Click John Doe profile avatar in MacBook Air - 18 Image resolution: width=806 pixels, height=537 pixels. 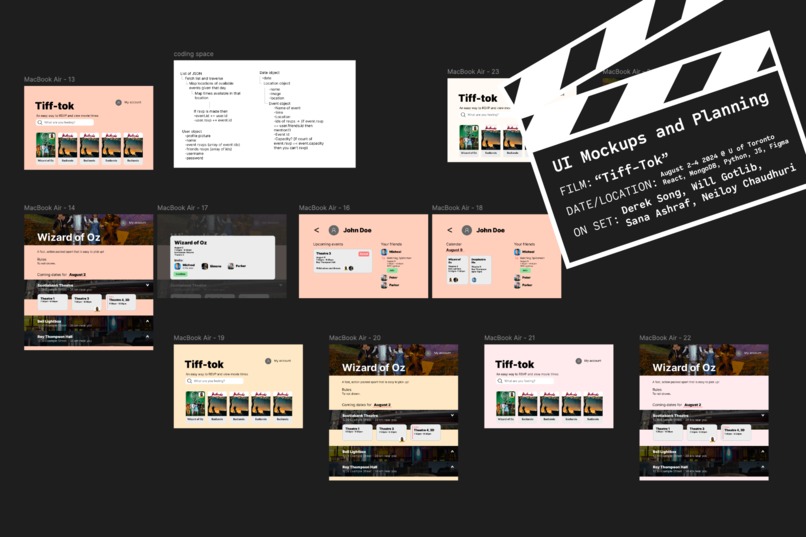[467, 230]
